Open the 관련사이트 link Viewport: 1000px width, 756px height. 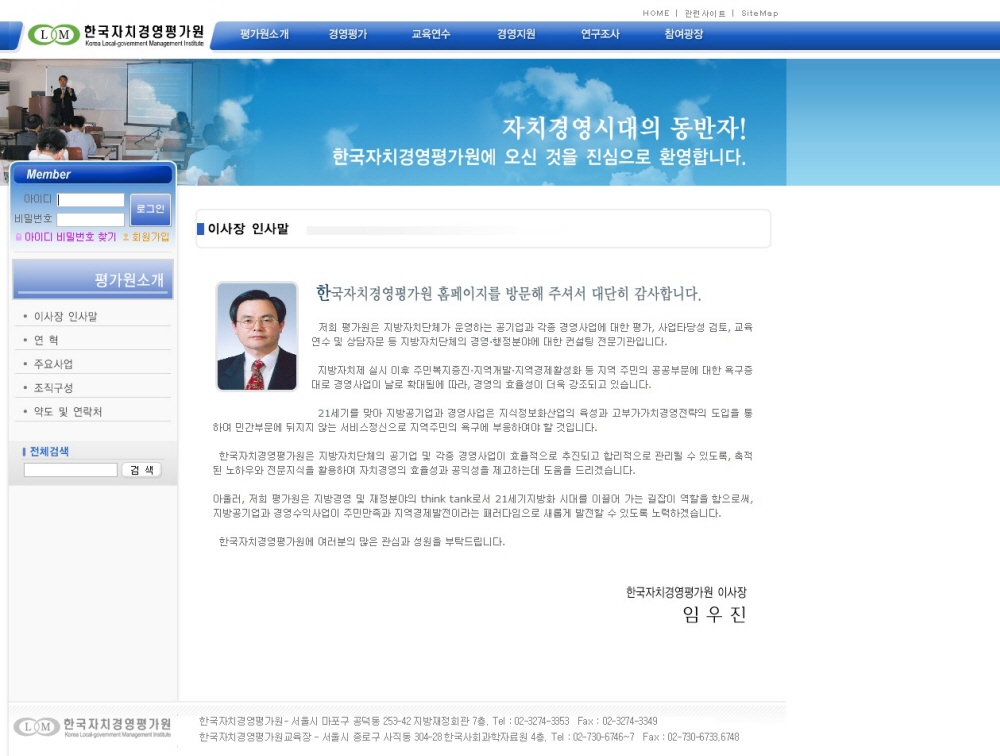tap(705, 13)
